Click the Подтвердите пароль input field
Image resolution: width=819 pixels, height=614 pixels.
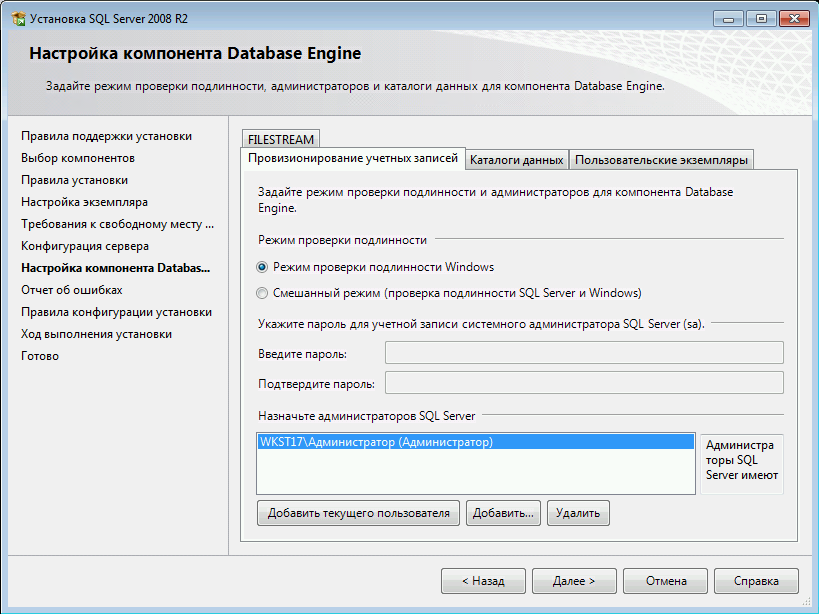pos(584,383)
